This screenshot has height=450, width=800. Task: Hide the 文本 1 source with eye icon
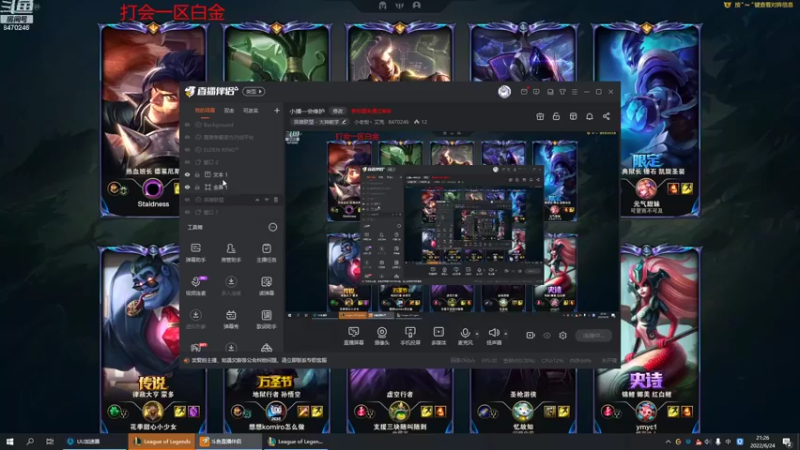[187, 174]
